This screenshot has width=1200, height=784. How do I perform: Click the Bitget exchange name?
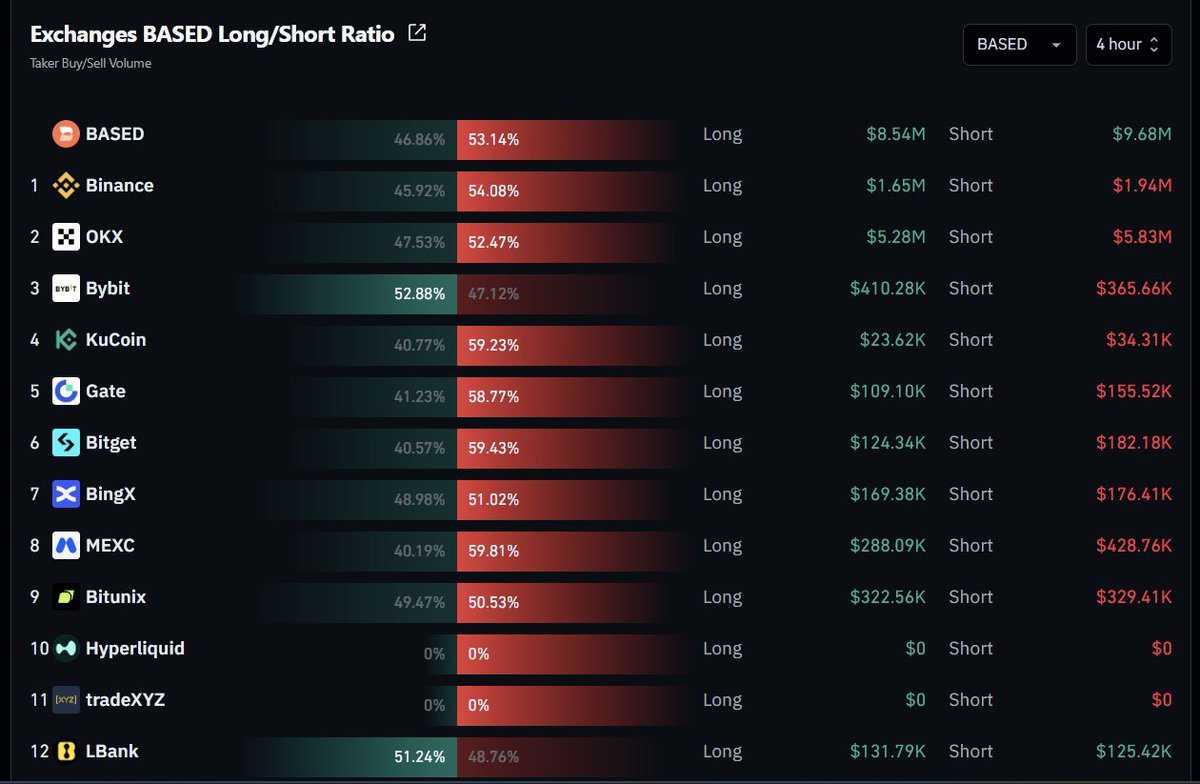[x=111, y=442]
